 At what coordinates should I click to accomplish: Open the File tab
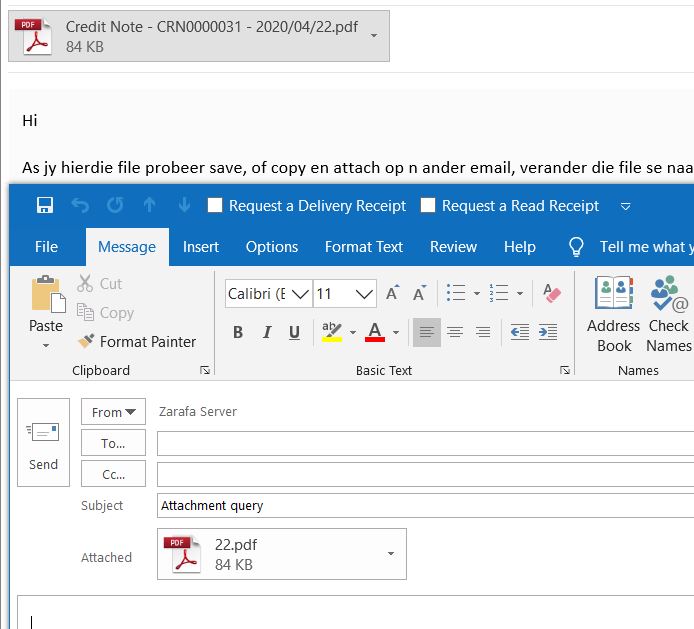pos(46,247)
